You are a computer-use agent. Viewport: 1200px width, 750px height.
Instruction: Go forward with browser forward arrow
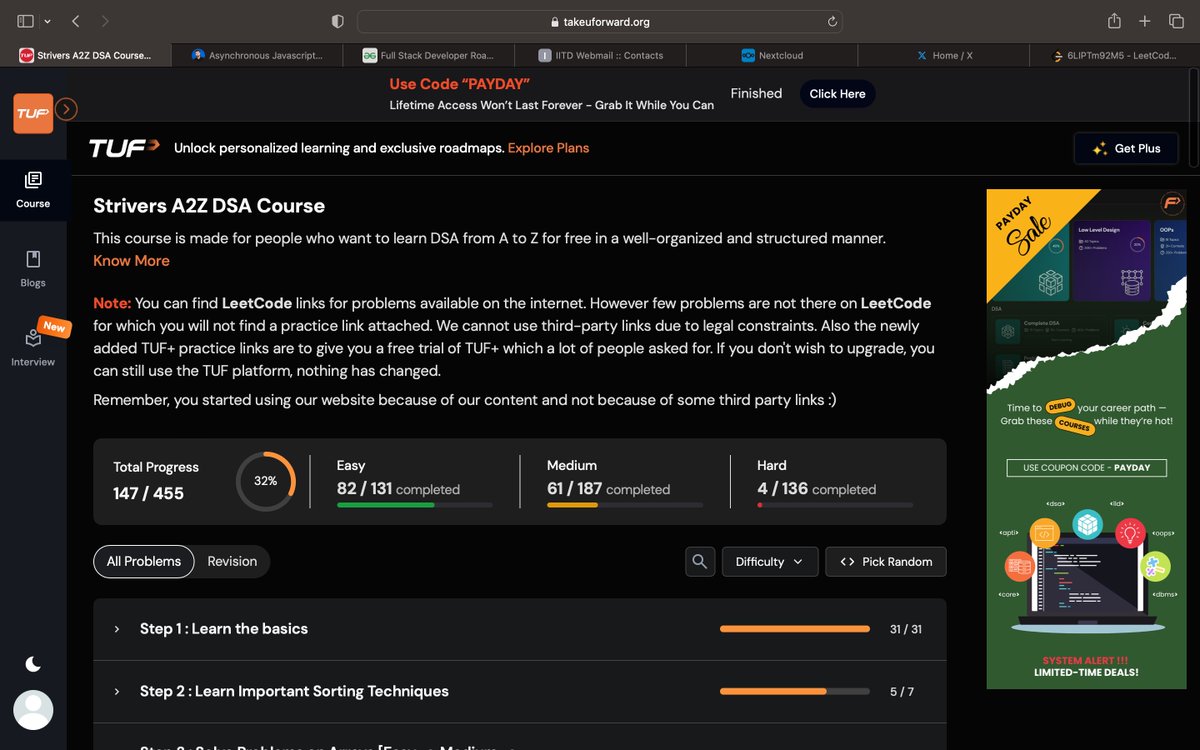(x=106, y=21)
